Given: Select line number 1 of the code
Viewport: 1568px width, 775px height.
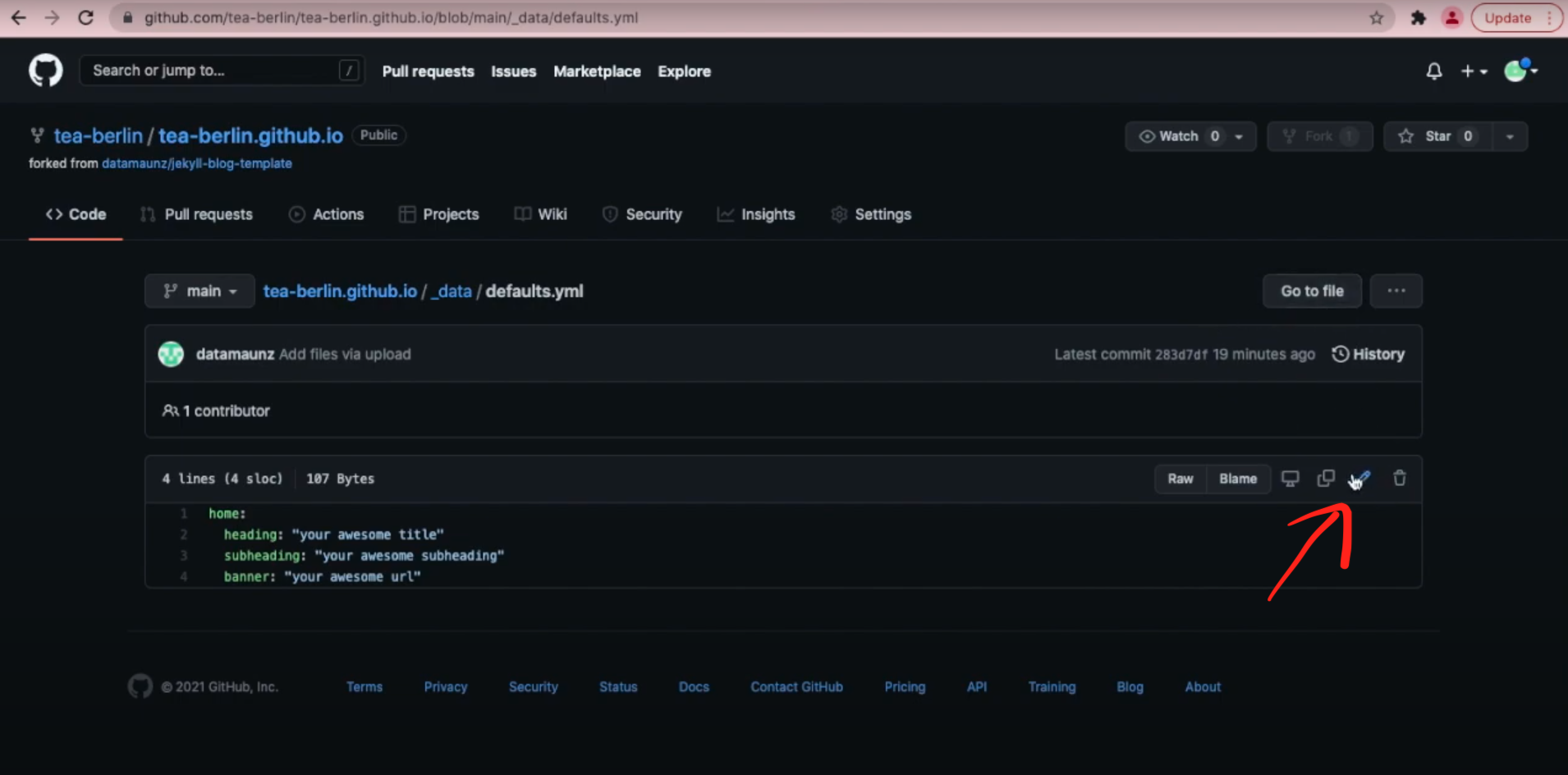Looking at the screenshot, I should [184, 513].
